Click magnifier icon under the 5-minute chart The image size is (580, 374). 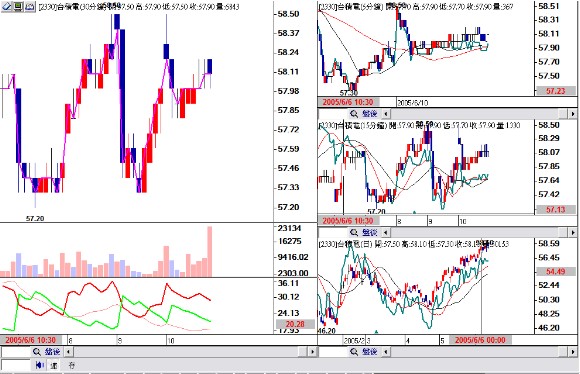click(354, 114)
